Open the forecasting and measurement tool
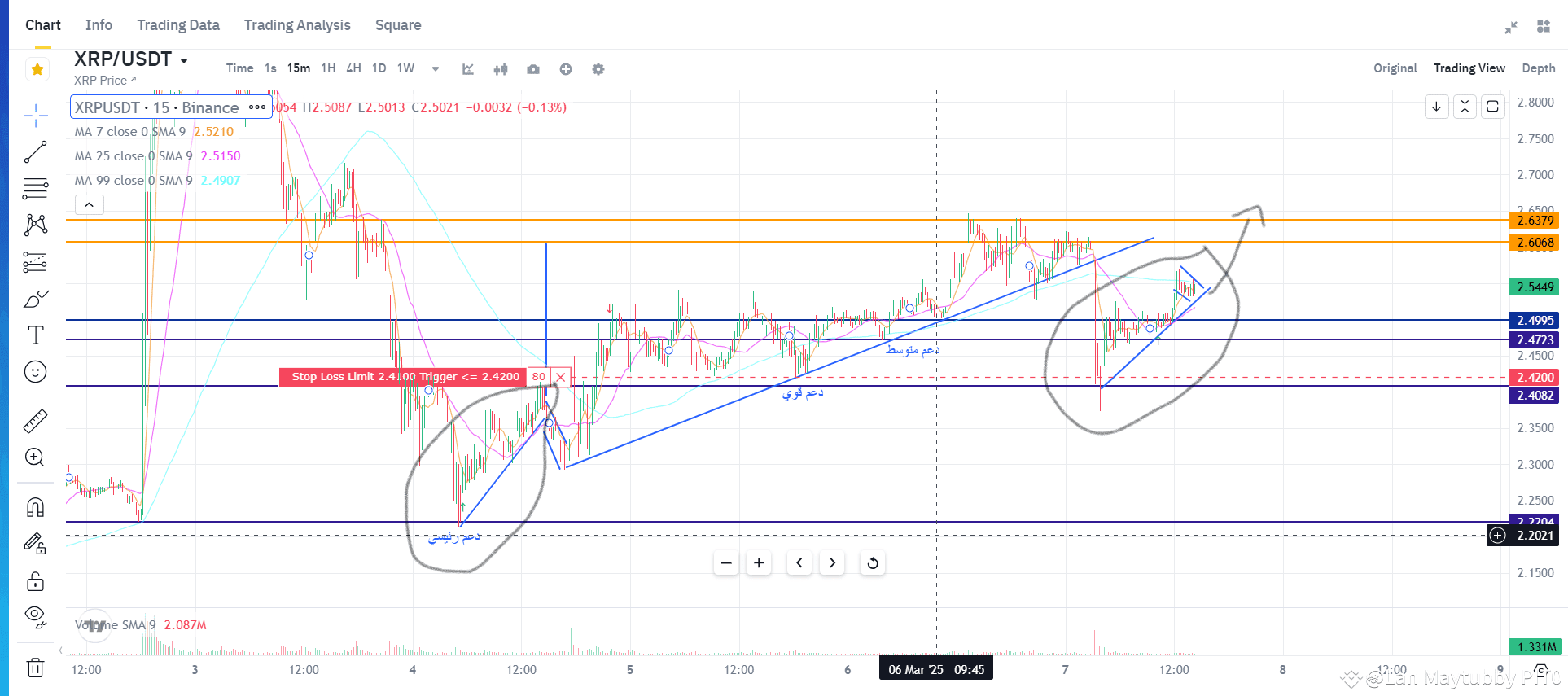Viewport: 1568px width, 696px height. coord(35,262)
